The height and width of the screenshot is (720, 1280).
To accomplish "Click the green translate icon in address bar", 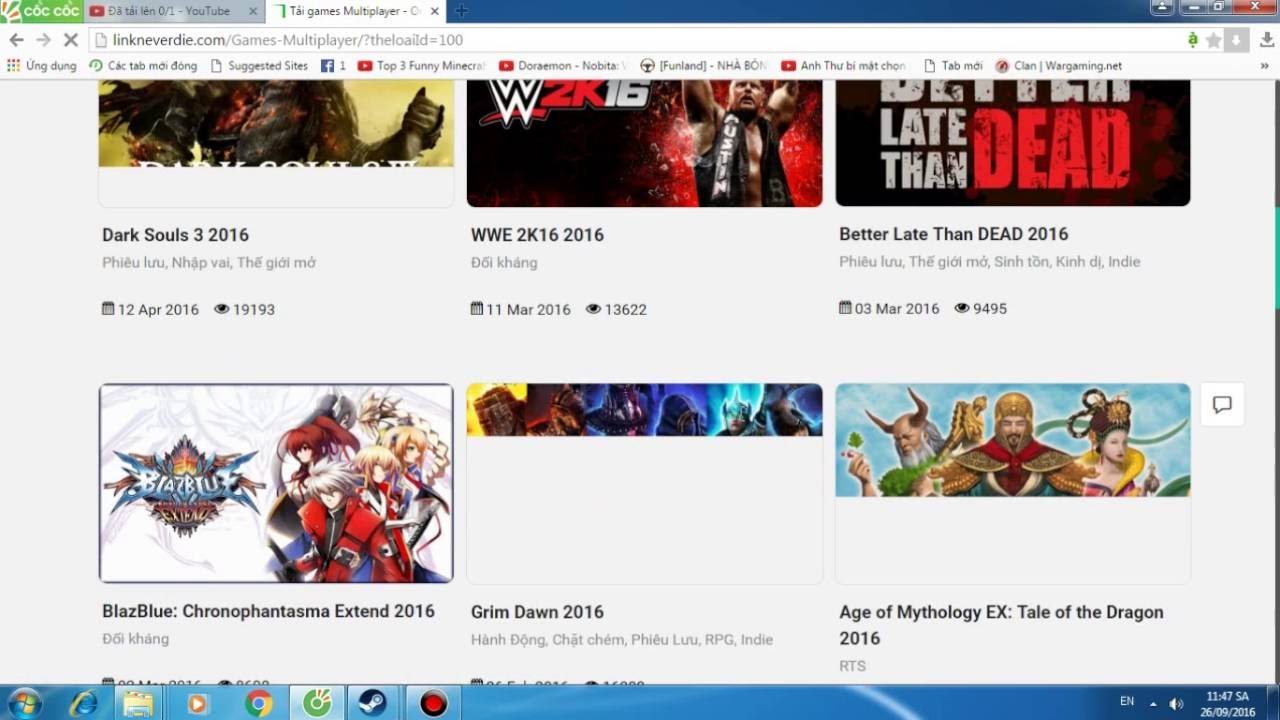I will (x=1192, y=40).
